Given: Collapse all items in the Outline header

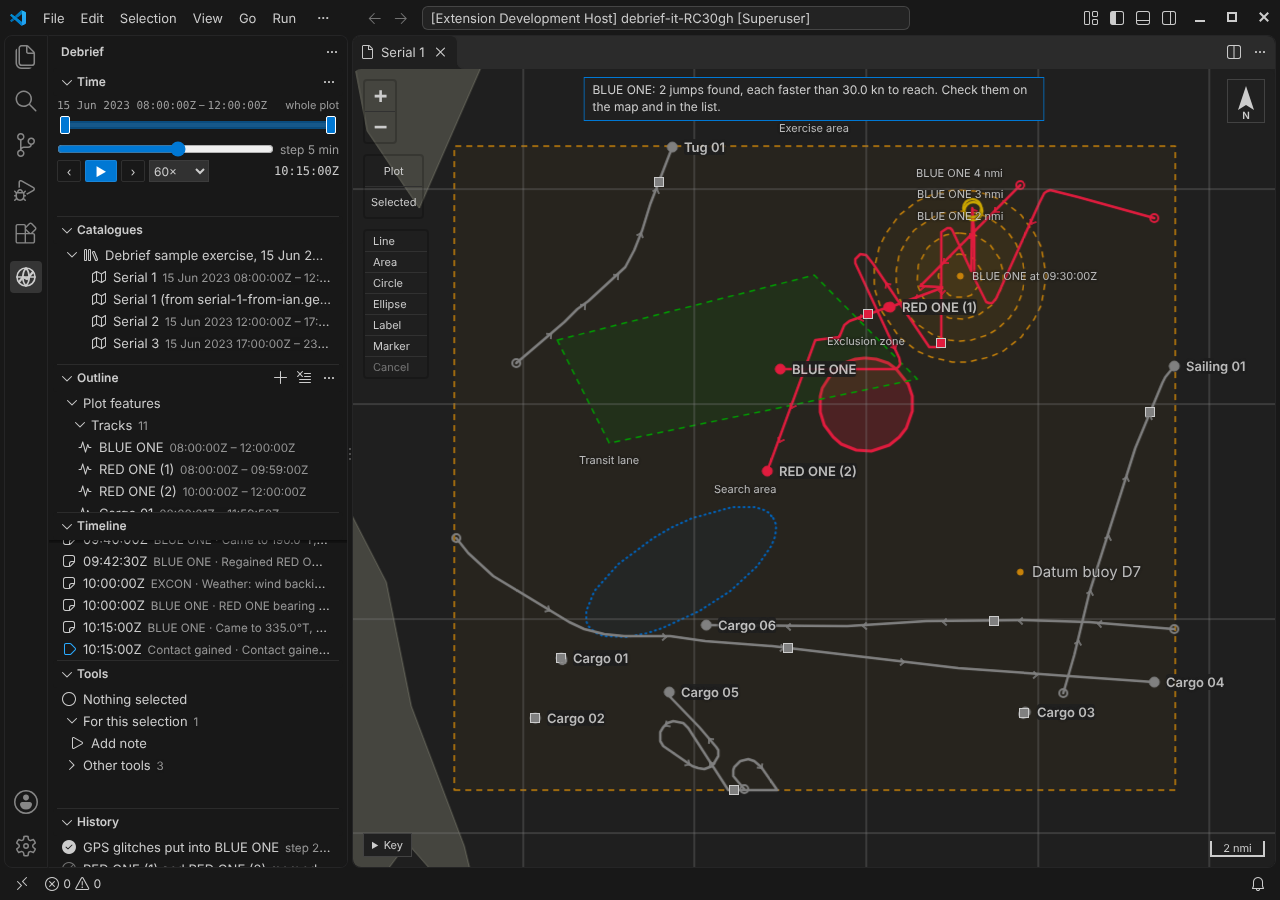Looking at the screenshot, I should pos(304,378).
